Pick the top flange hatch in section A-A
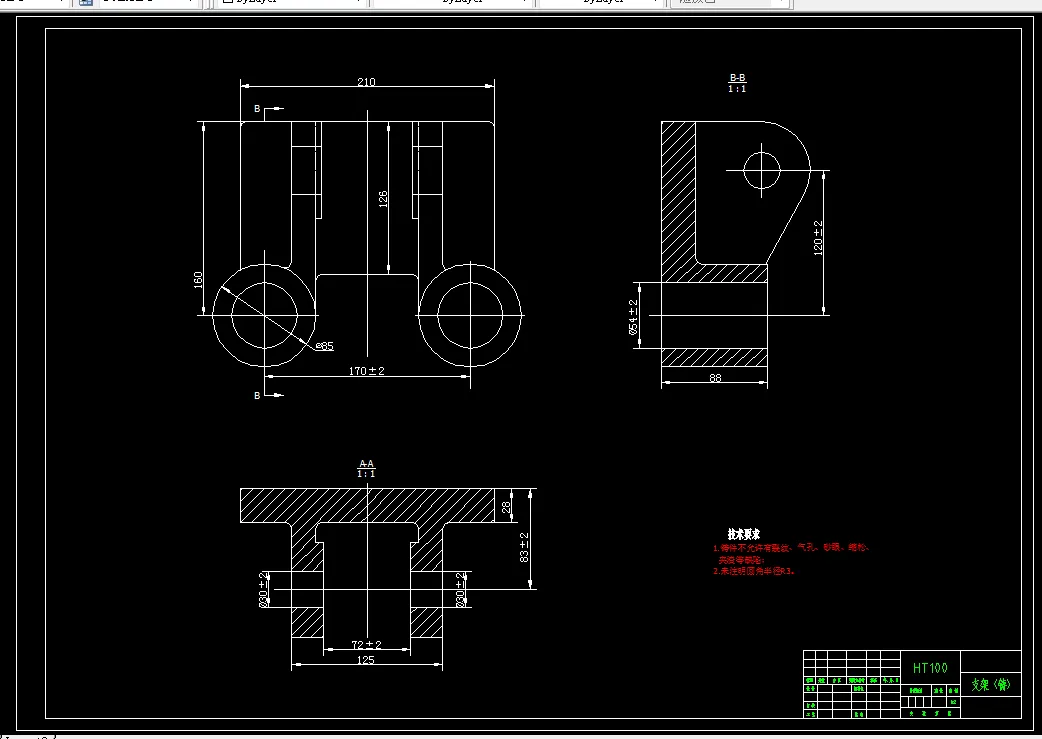Viewport: 1042px width, 739px height. point(367,505)
